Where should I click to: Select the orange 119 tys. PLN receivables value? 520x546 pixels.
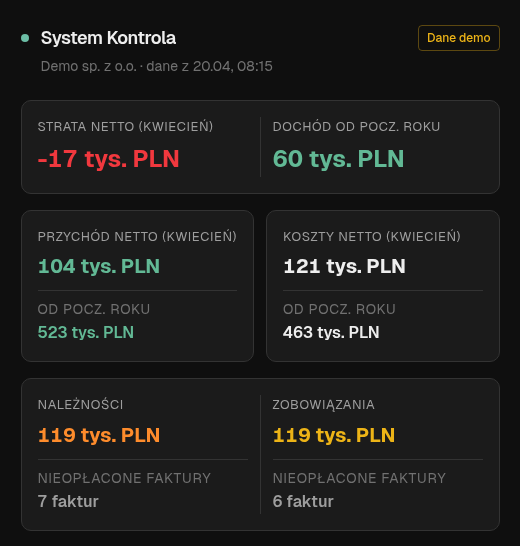[x=99, y=435]
